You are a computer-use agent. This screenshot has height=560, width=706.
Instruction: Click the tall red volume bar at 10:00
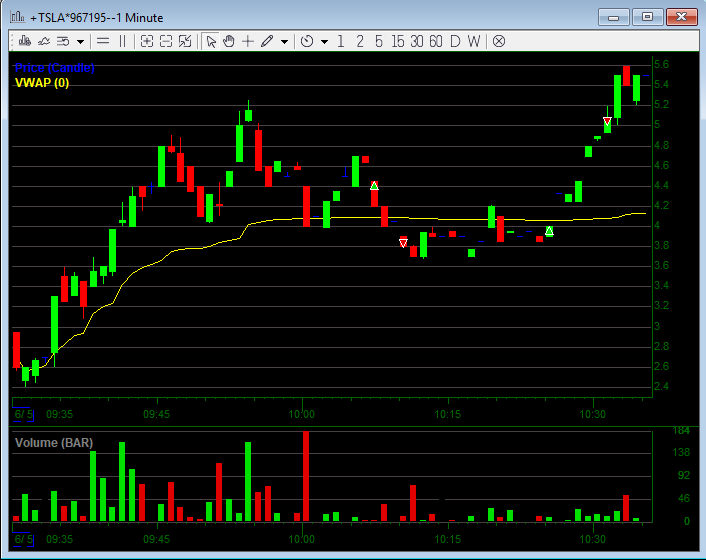click(x=306, y=476)
